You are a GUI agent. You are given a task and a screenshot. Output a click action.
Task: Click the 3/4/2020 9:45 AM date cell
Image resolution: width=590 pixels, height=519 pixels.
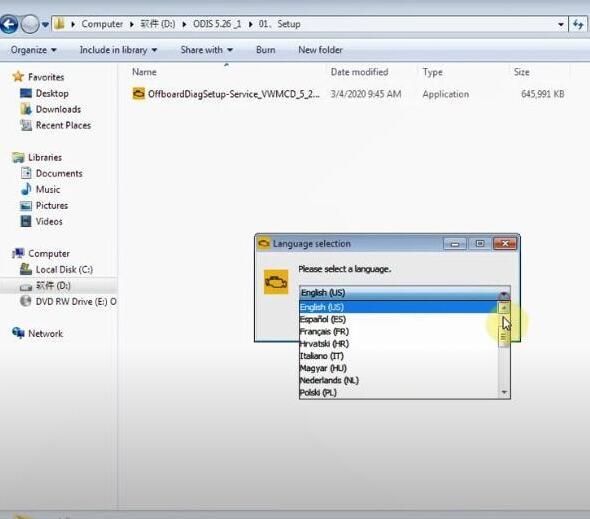pyautogui.click(x=366, y=94)
